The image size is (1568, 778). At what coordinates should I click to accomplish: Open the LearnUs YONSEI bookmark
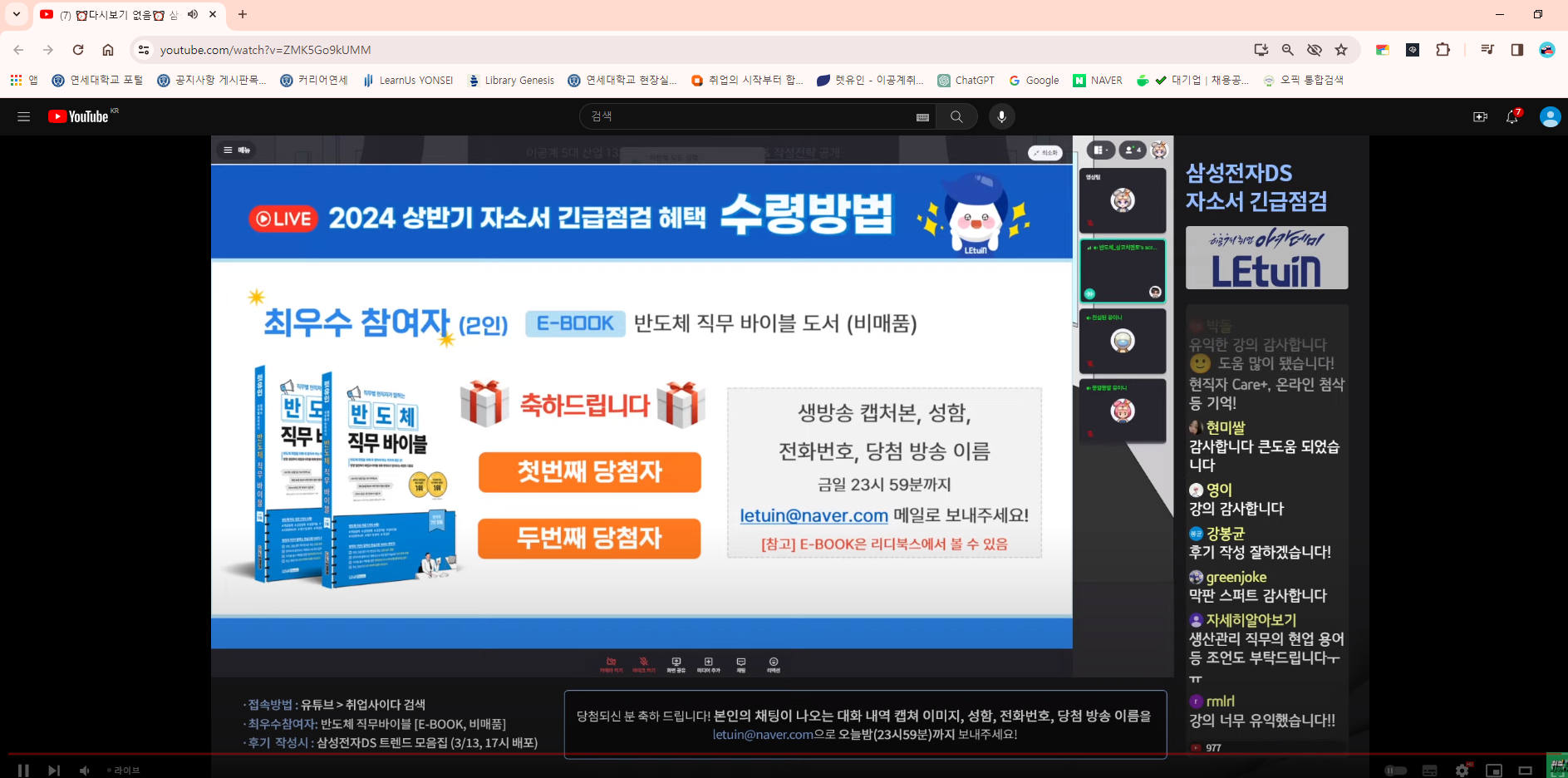(x=408, y=81)
